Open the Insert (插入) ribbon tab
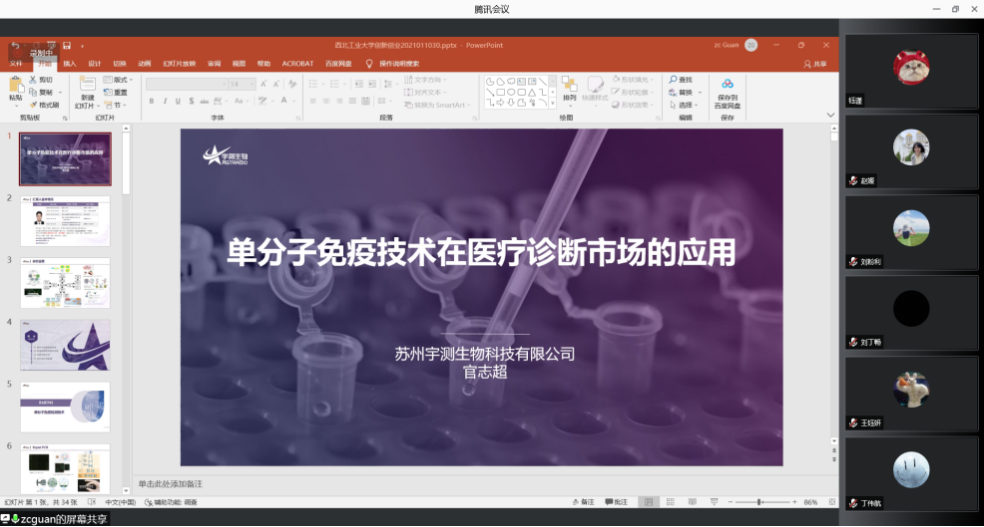Image resolution: width=984 pixels, height=527 pixels. (x=69, y=63)
